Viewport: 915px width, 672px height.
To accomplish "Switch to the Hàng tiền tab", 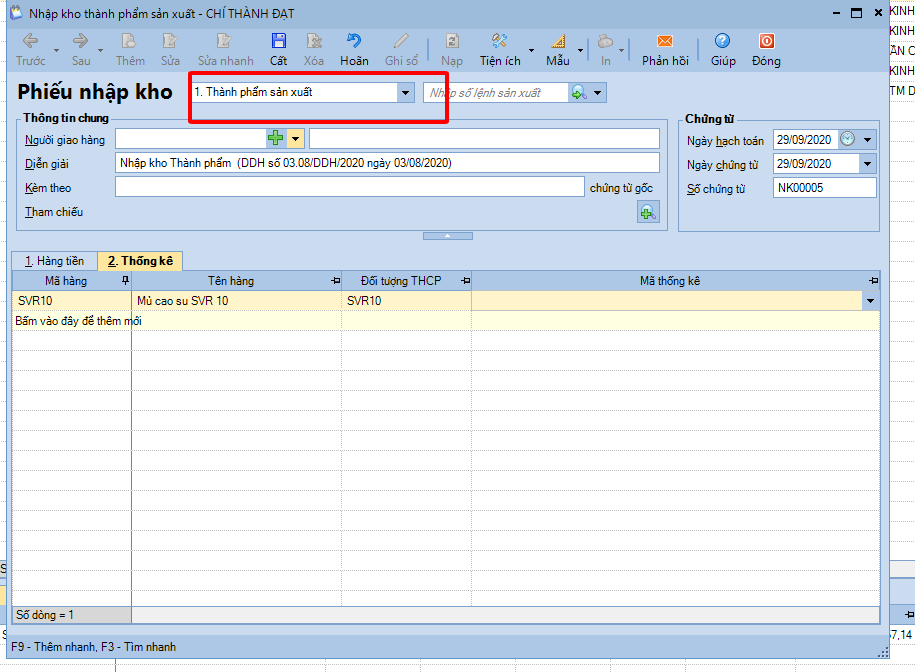I will coord(54,261).
